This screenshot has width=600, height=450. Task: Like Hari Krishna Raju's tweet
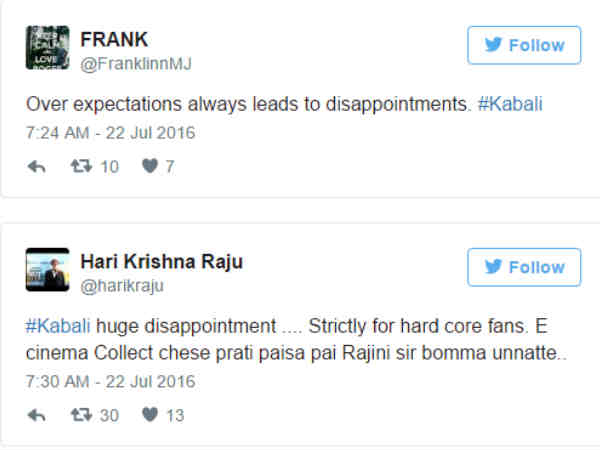pyautogui.click(x=149, y=415)
